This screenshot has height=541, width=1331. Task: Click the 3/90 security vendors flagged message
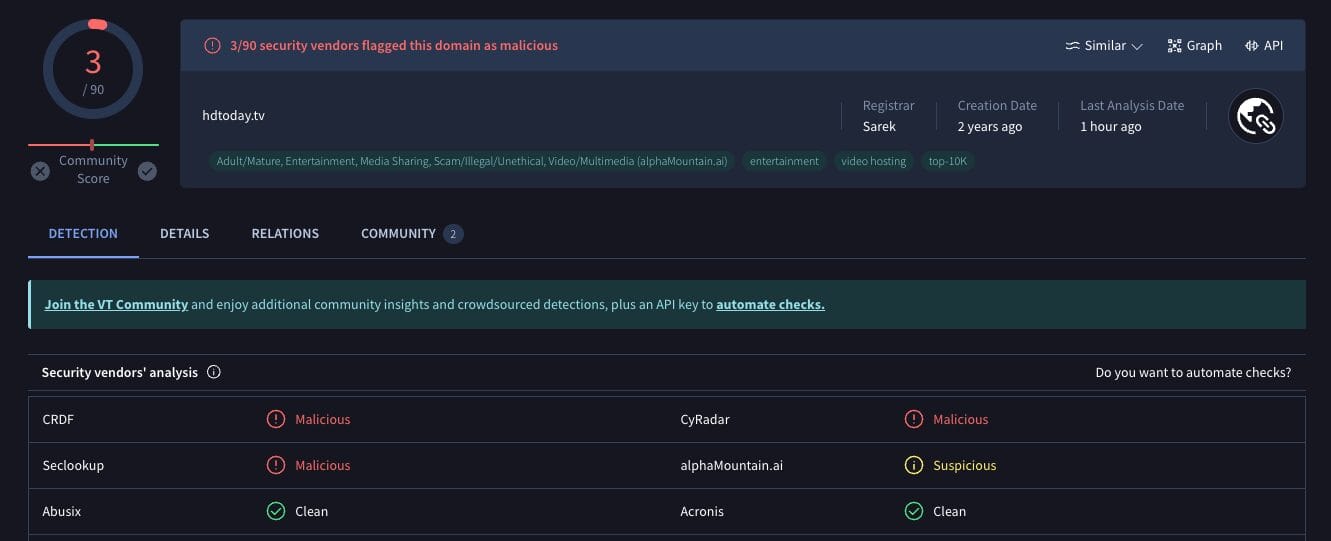coord(393,45)
